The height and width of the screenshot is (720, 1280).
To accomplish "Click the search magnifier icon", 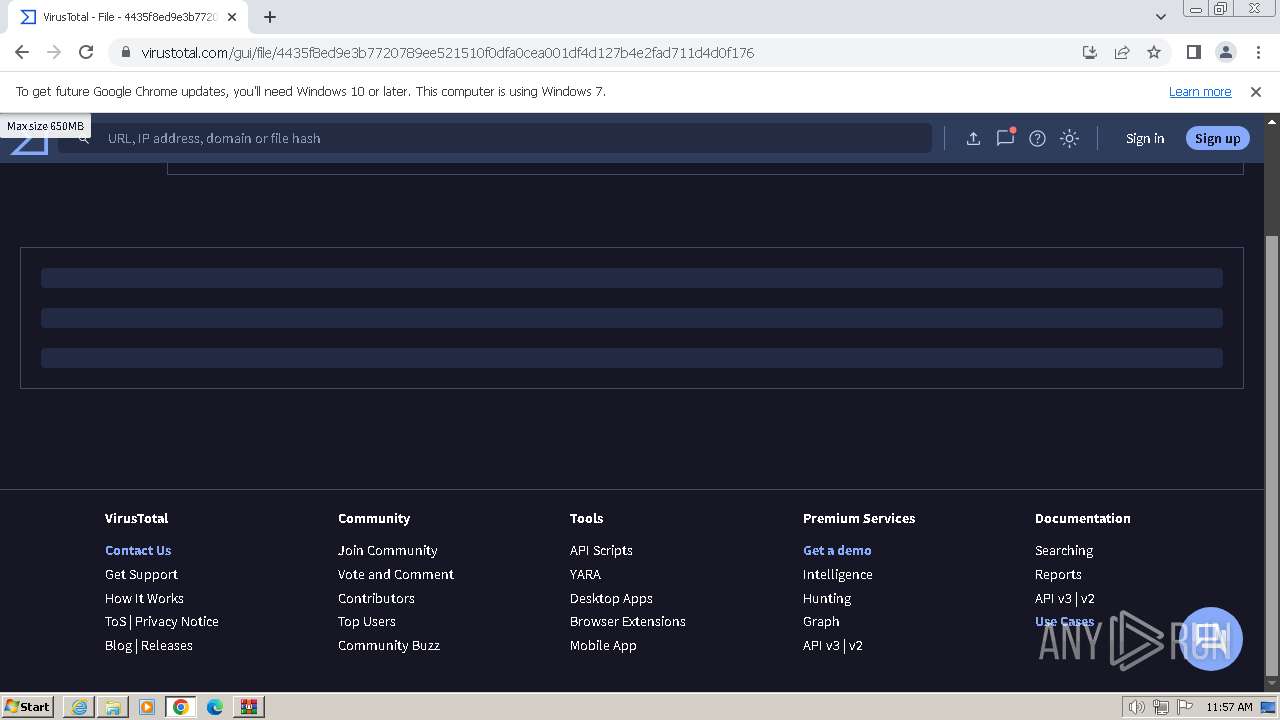I will click(x=84, y=138).
